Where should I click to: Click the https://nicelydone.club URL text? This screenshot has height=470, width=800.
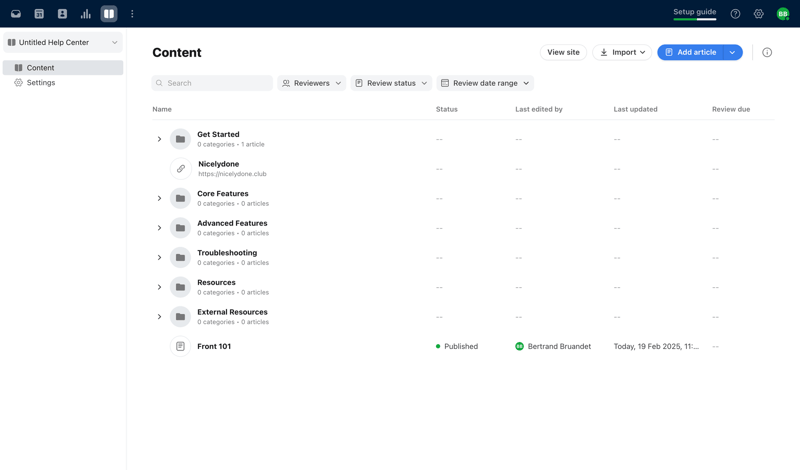coord(232,174)
